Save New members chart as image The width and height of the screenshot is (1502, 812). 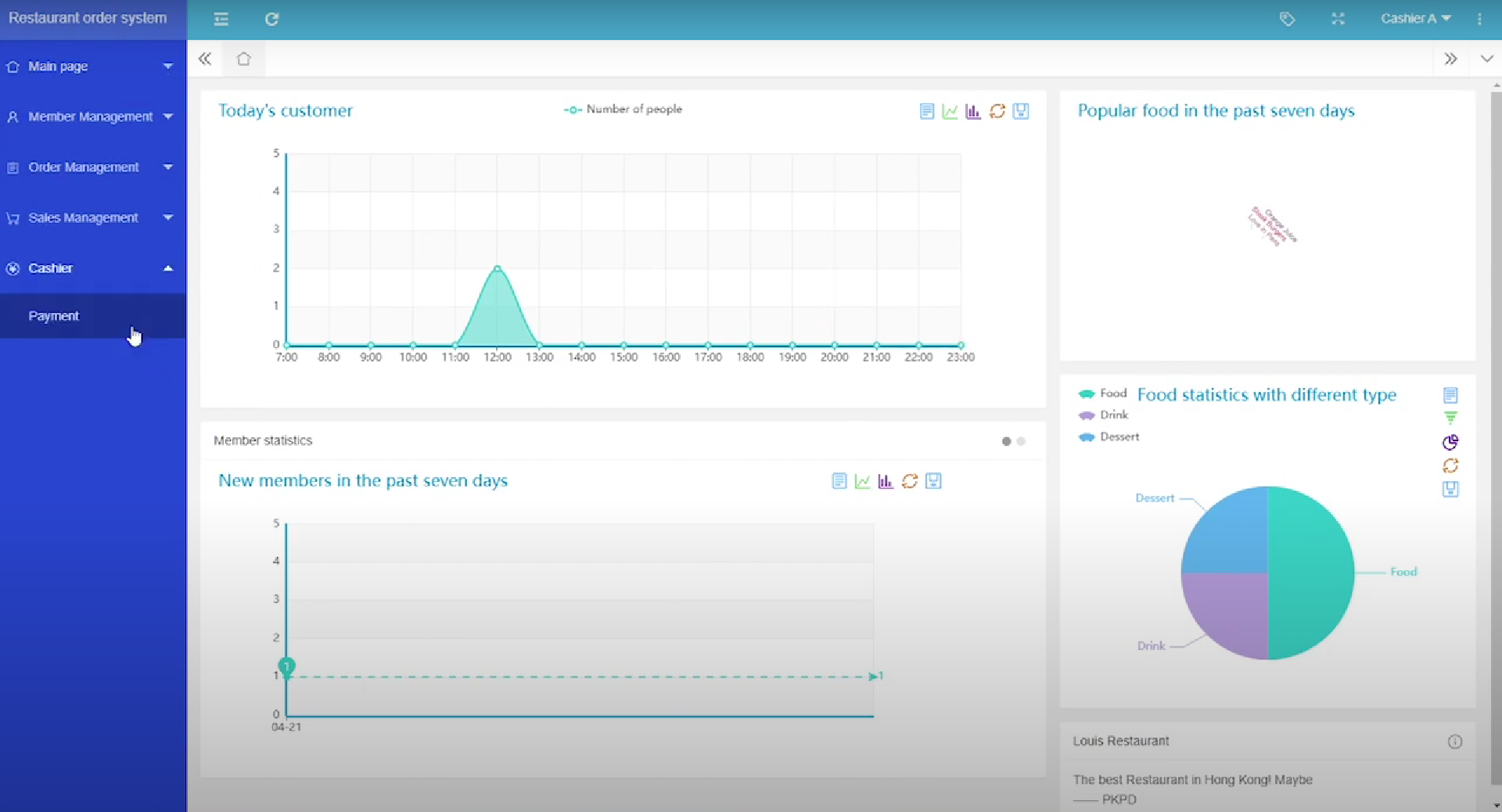(x=933, y=481)
